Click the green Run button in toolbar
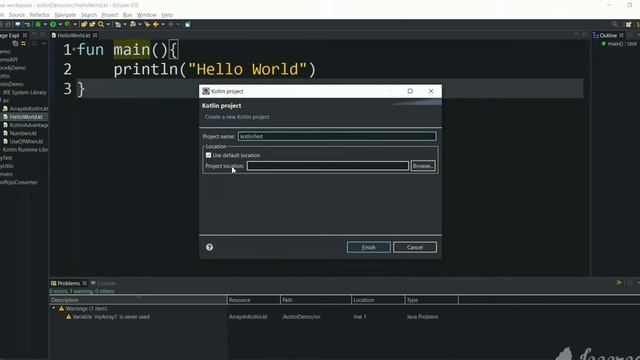 53,24
